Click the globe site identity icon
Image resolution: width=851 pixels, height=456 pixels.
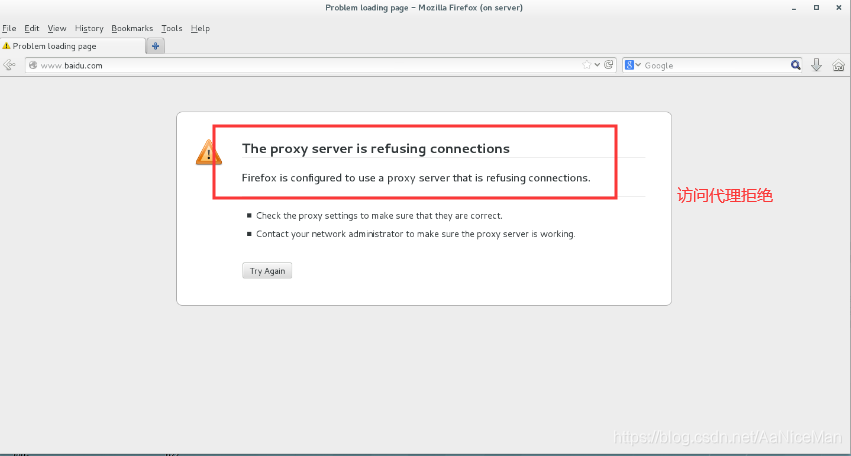33,65
